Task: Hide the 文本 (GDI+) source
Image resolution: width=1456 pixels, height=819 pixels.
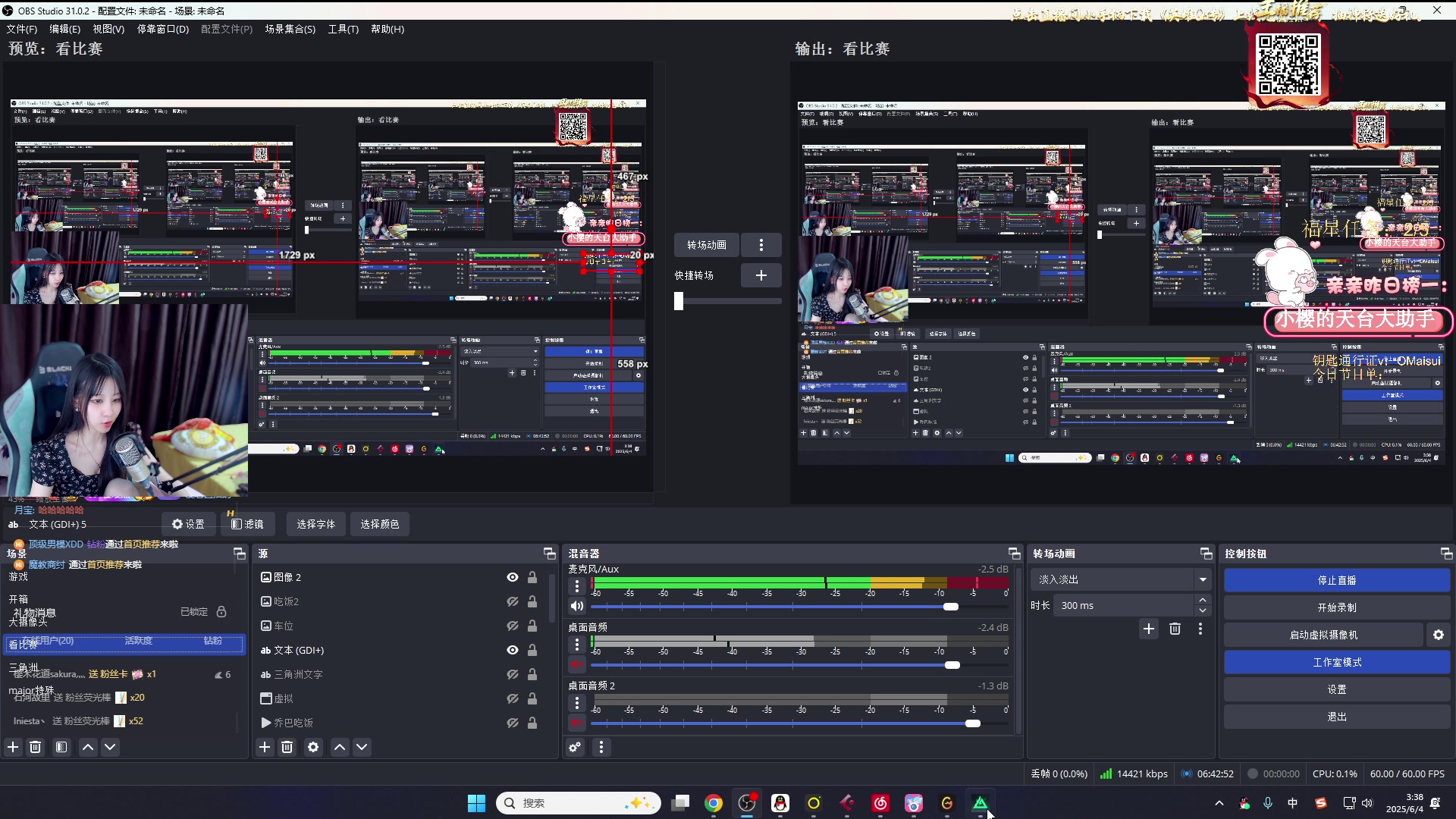Action: (x=513, y=650)
